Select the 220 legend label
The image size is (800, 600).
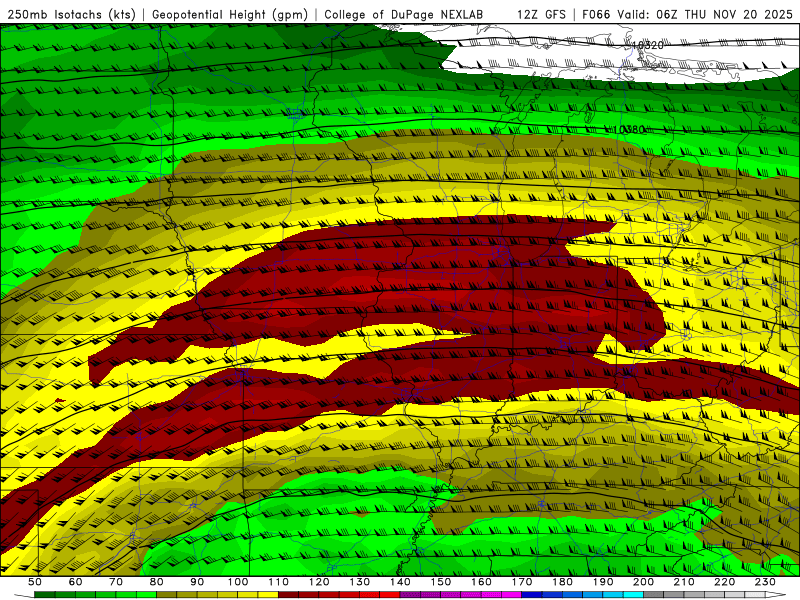tap(724, 582)
